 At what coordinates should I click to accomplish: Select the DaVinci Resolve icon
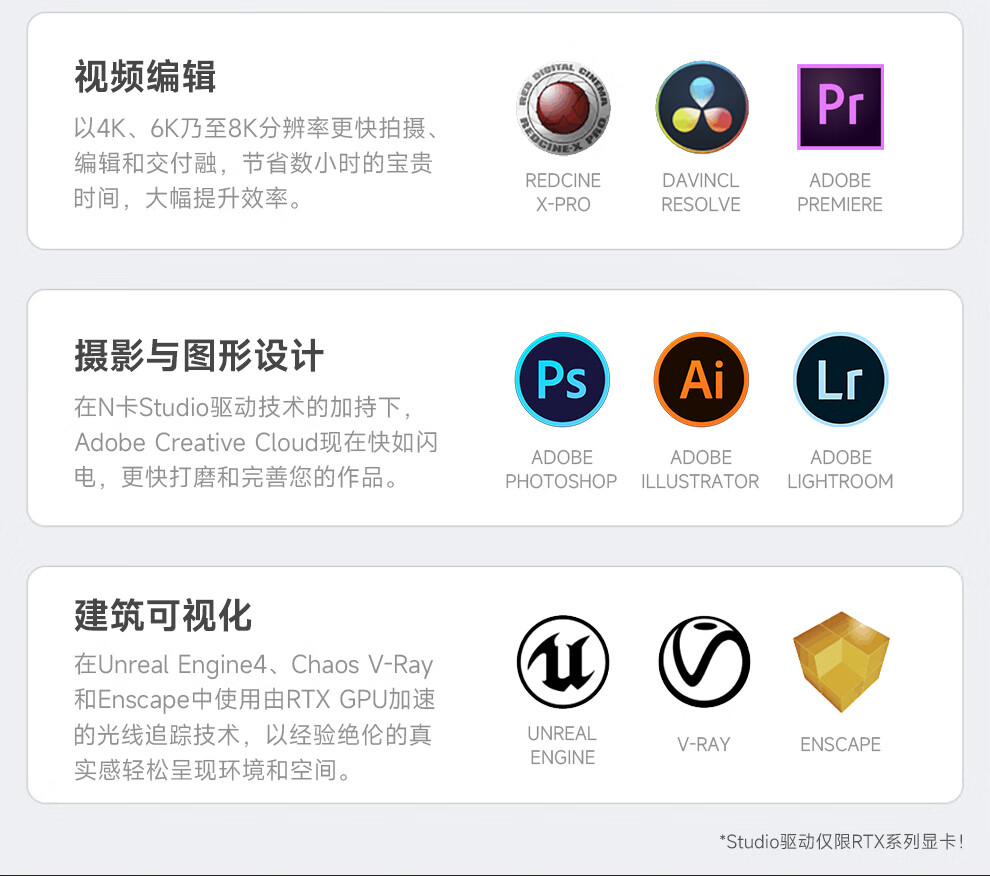pyautogui.click(x=701, y=107)
